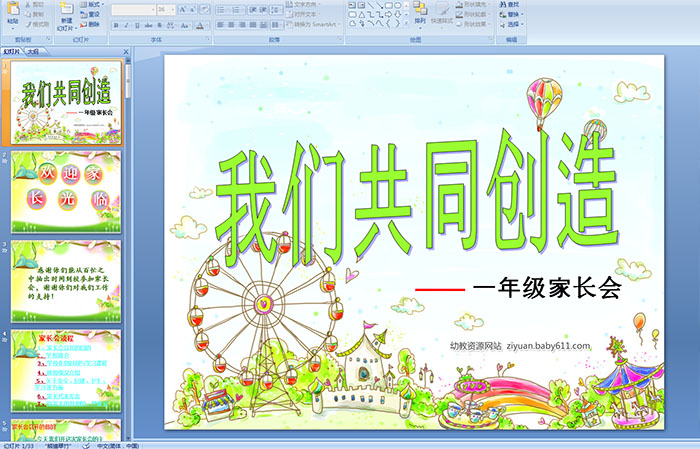Select slide 2 thumbnail 欢迎家长光临
This screenshot has width=700, height=449.
(66, 192)
